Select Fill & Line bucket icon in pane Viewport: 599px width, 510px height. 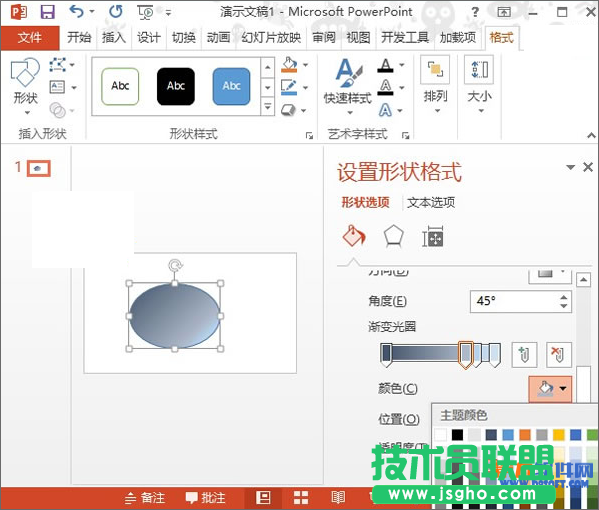coord(354,236)
